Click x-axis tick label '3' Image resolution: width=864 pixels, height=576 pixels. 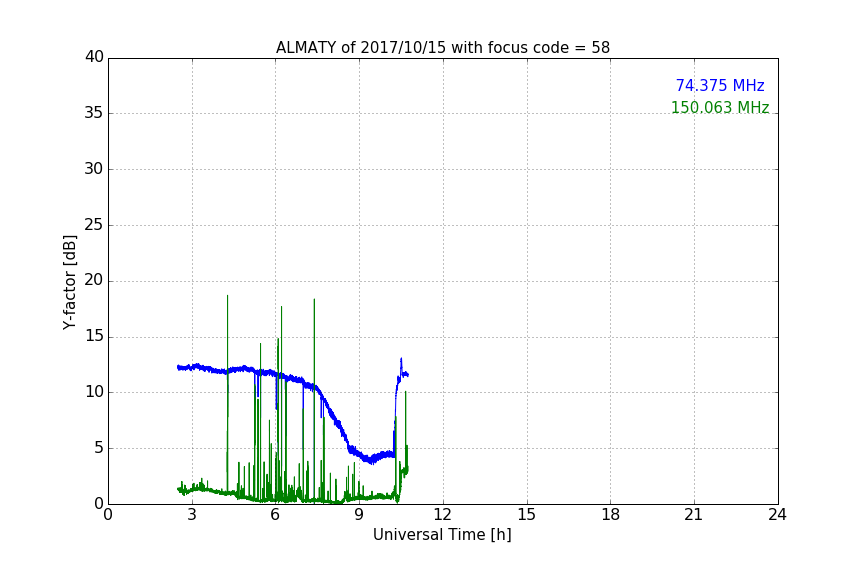pos(192,515)
